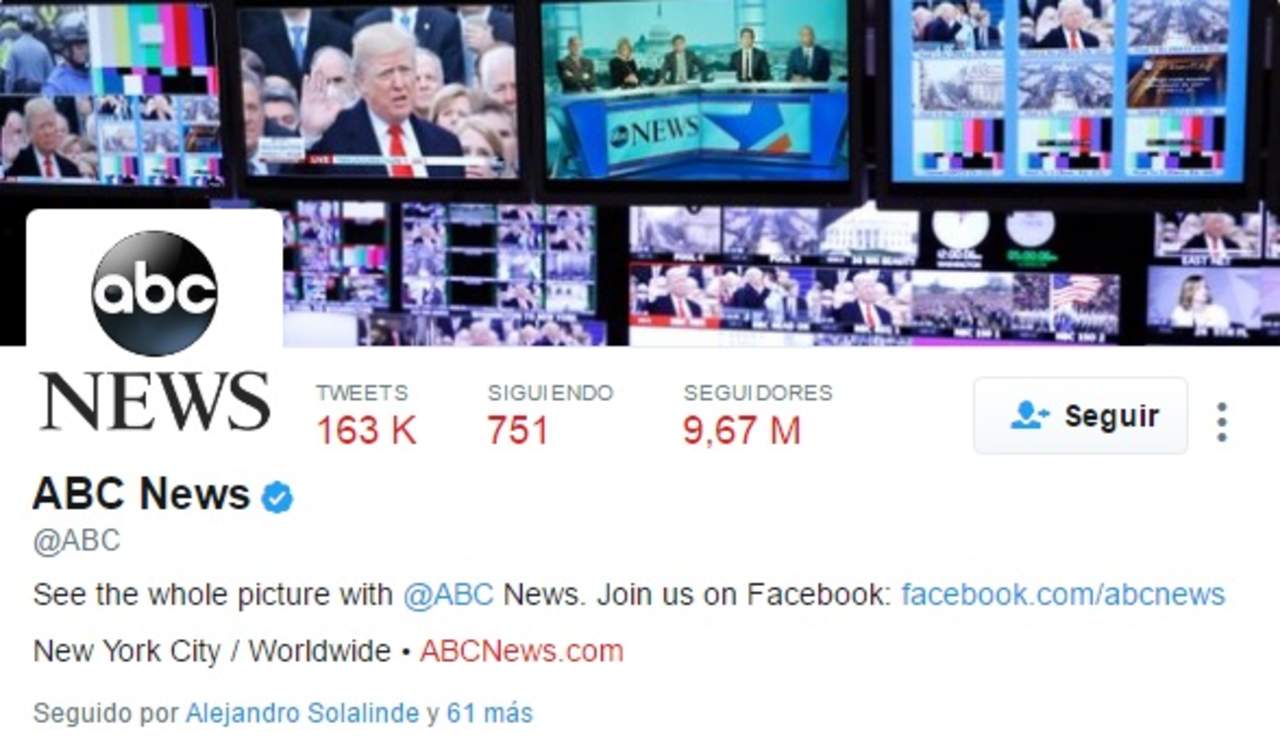The image size is (1280, 755).
Task: Show the 61 más followers list
Action: (x=489, y=713)
